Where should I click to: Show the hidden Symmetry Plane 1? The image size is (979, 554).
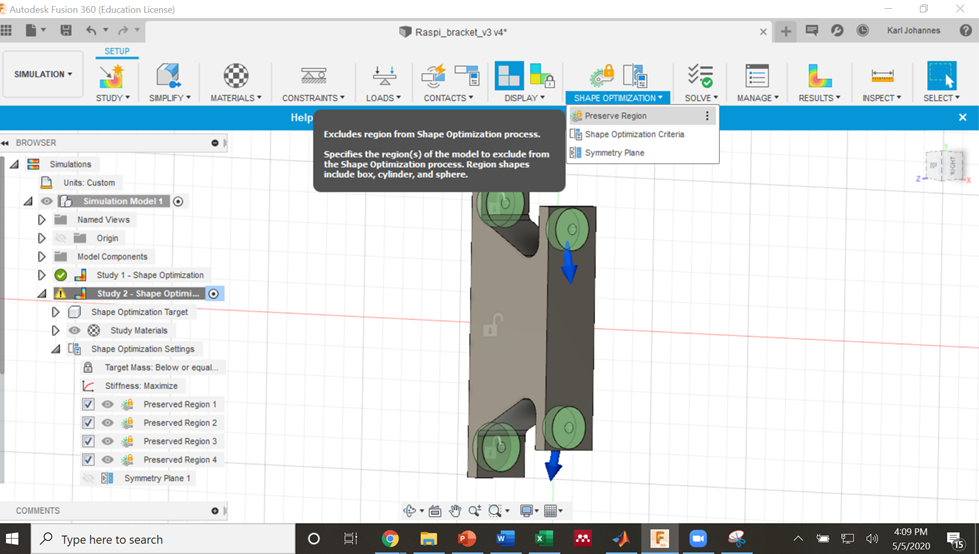[x=88, y=478]
